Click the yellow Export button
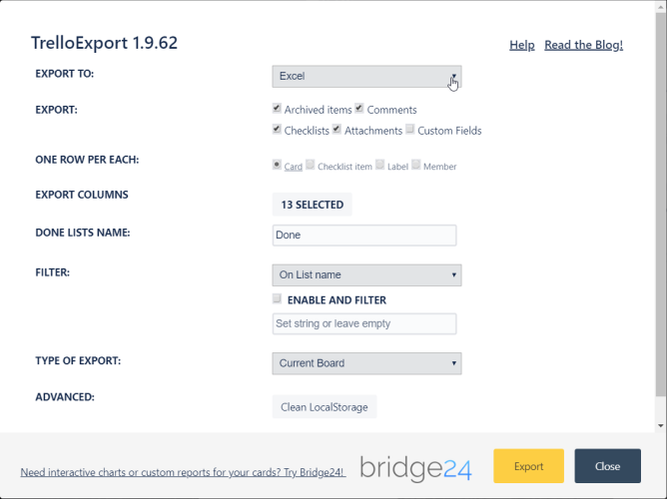 click(528, 466)
